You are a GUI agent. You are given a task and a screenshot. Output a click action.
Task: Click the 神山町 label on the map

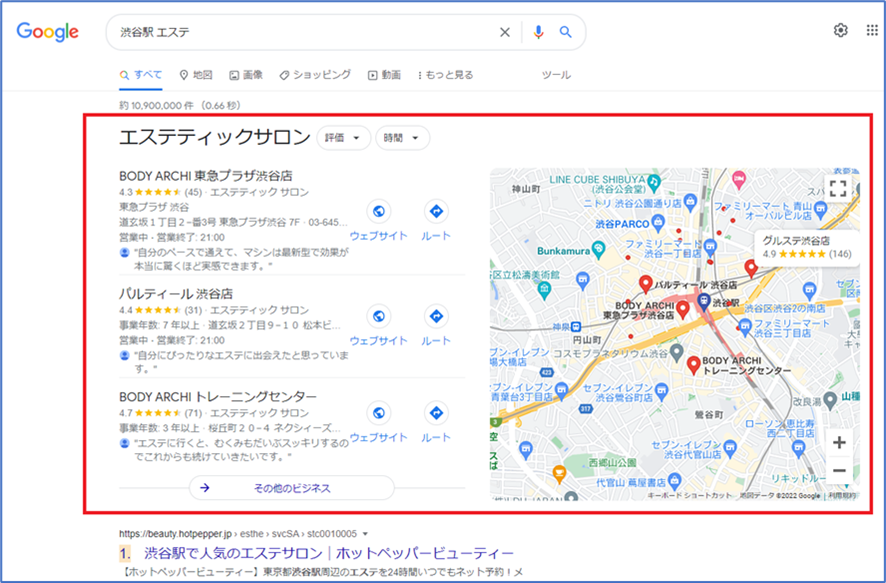pos(526,189)
